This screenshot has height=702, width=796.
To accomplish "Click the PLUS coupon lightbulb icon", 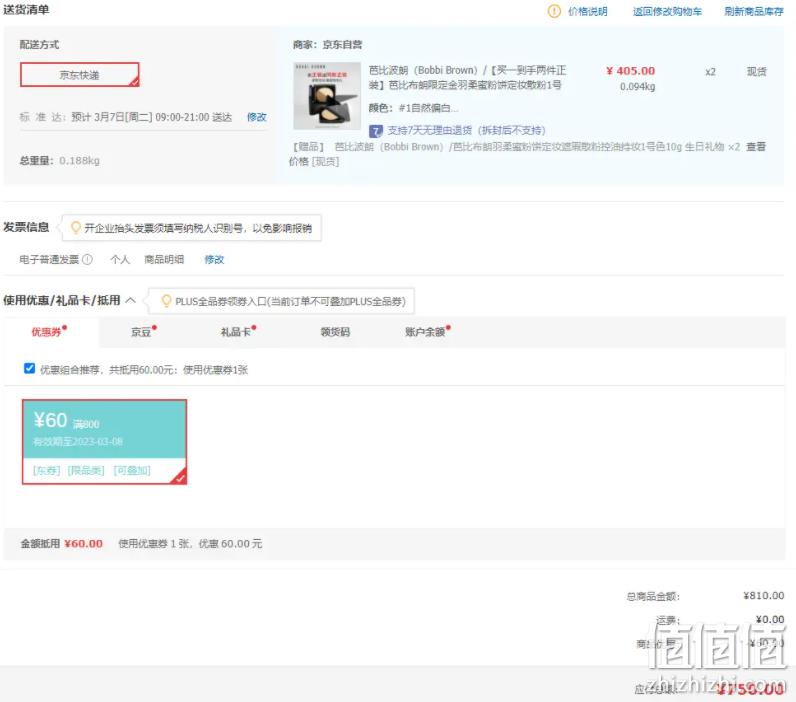I will click(166, 301).
